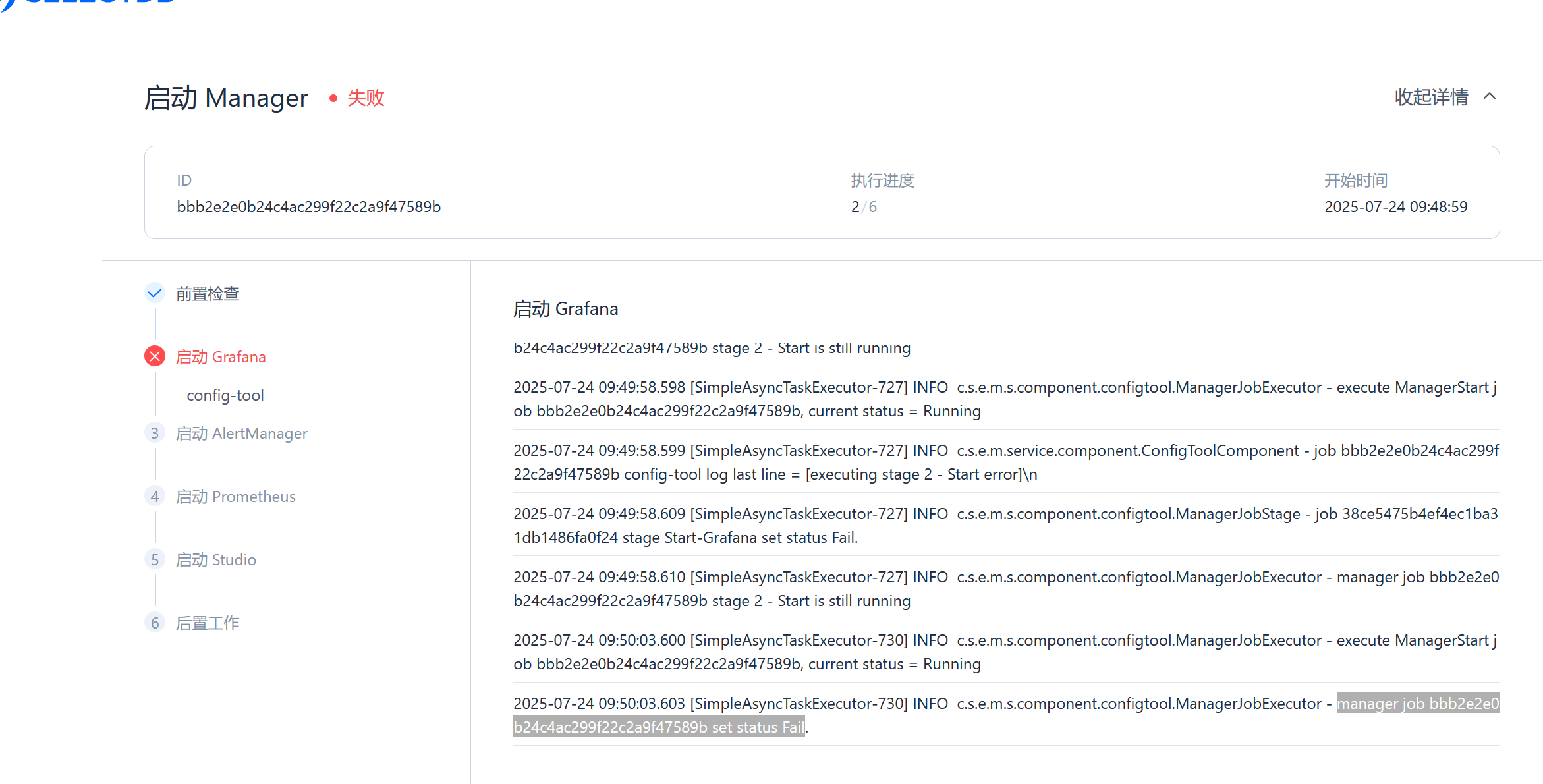The width and height of the screenshot is (1543, 784).
Task: Click step number 4 circle
Action: pyautogui.click(x=155, y=496)
